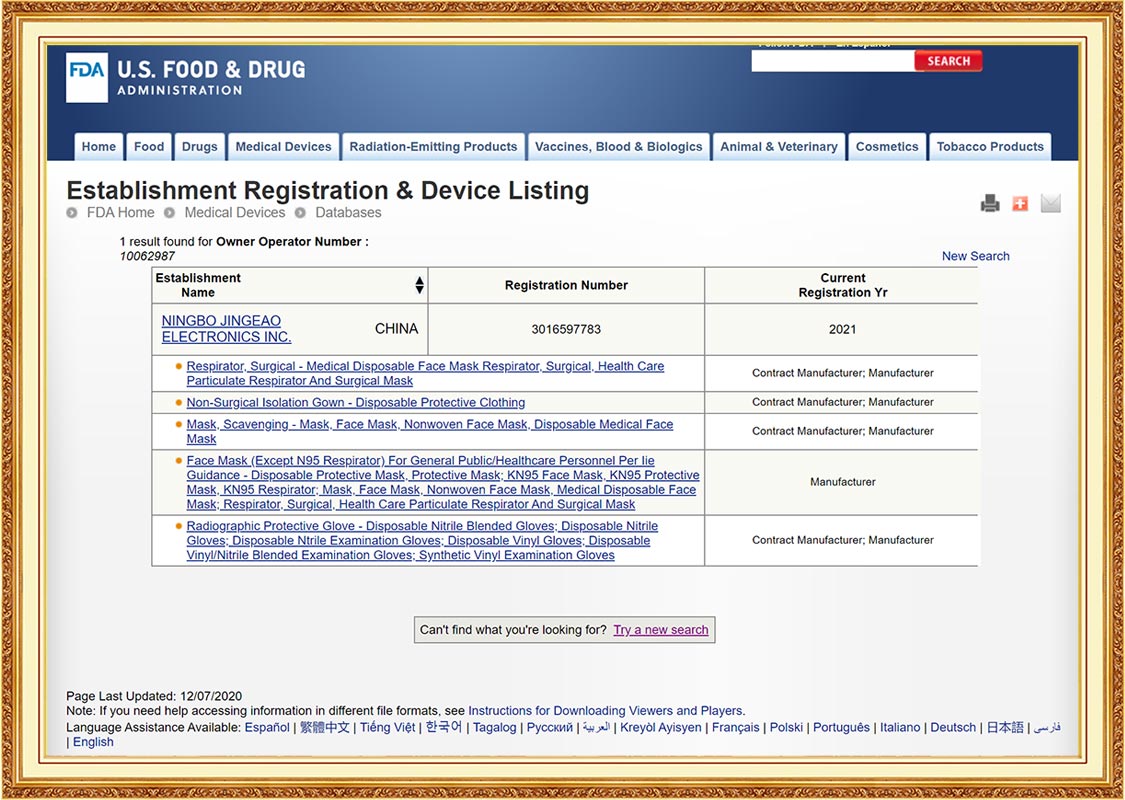Click registration number 3016597783

566,329
